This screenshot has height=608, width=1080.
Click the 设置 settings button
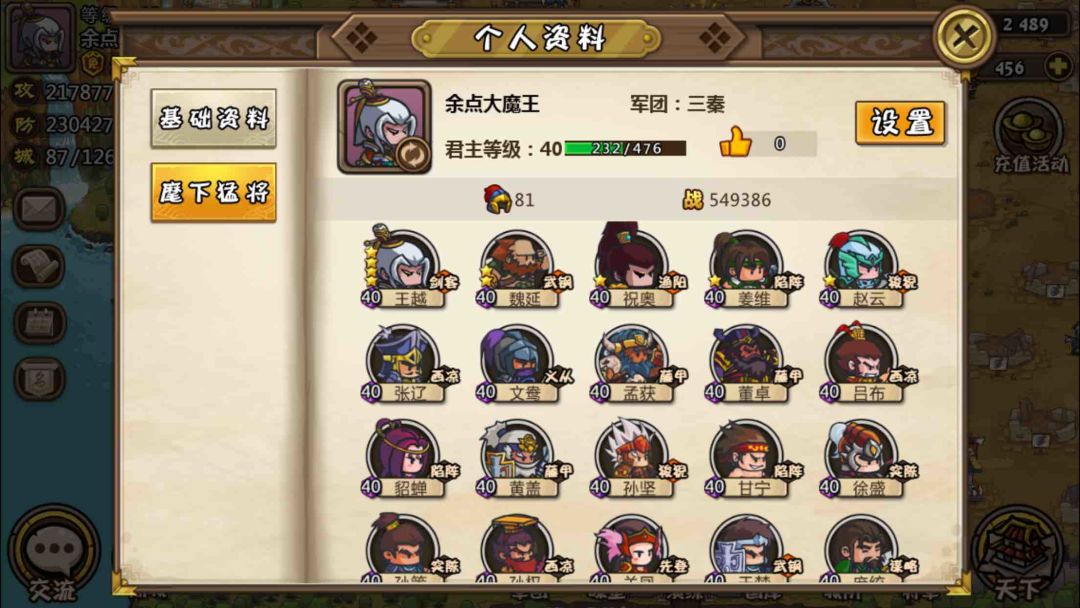coord(900,123)
